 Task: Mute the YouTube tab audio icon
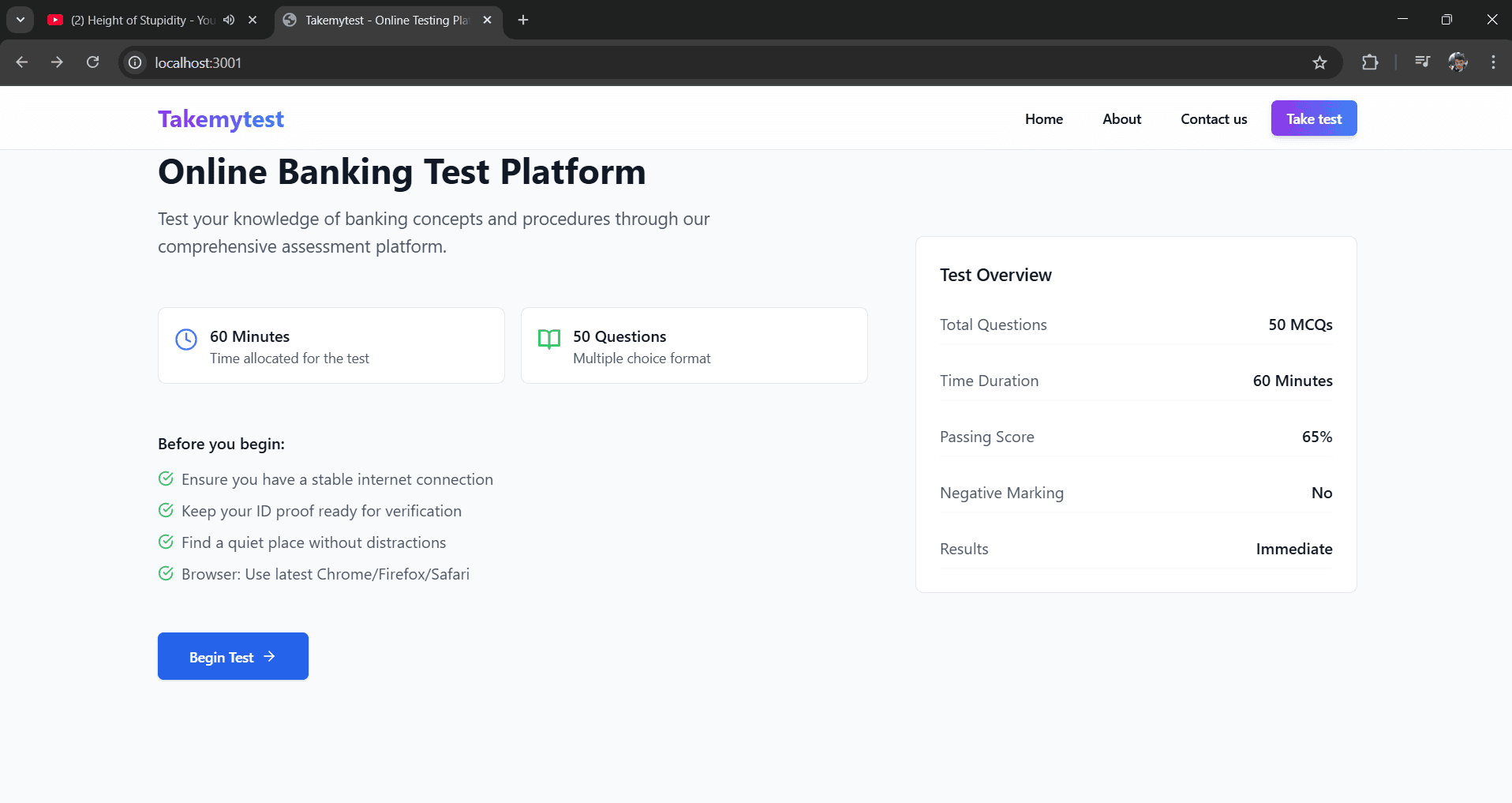(x=229, y=20)
